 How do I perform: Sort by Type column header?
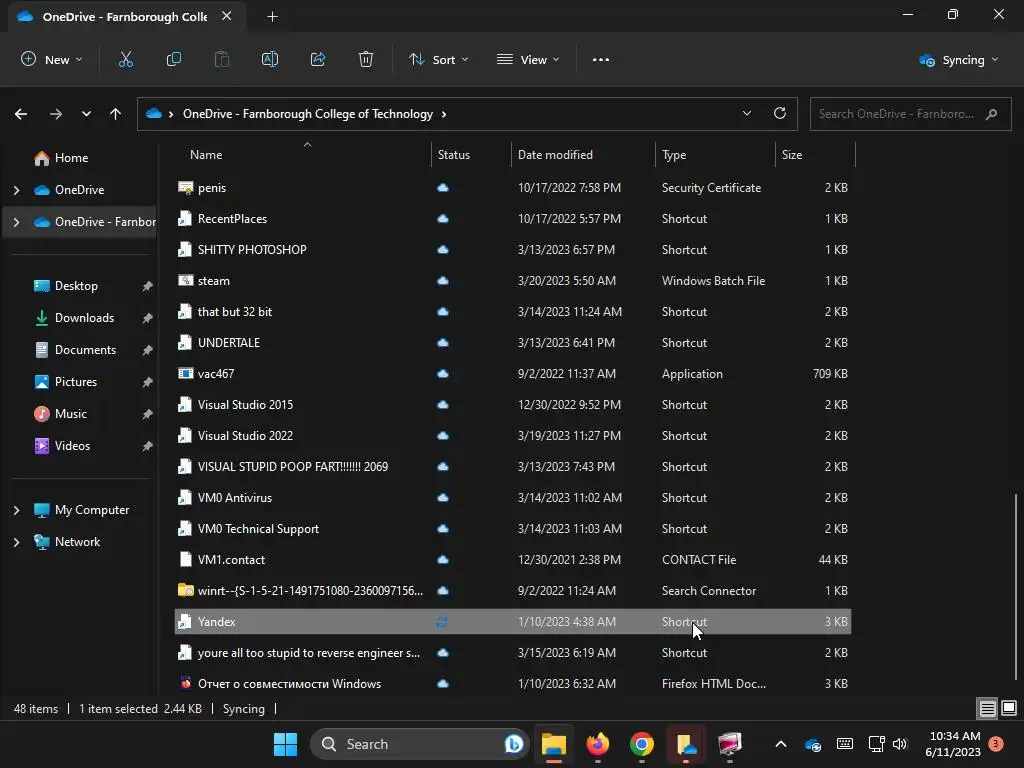click(674, 155)
